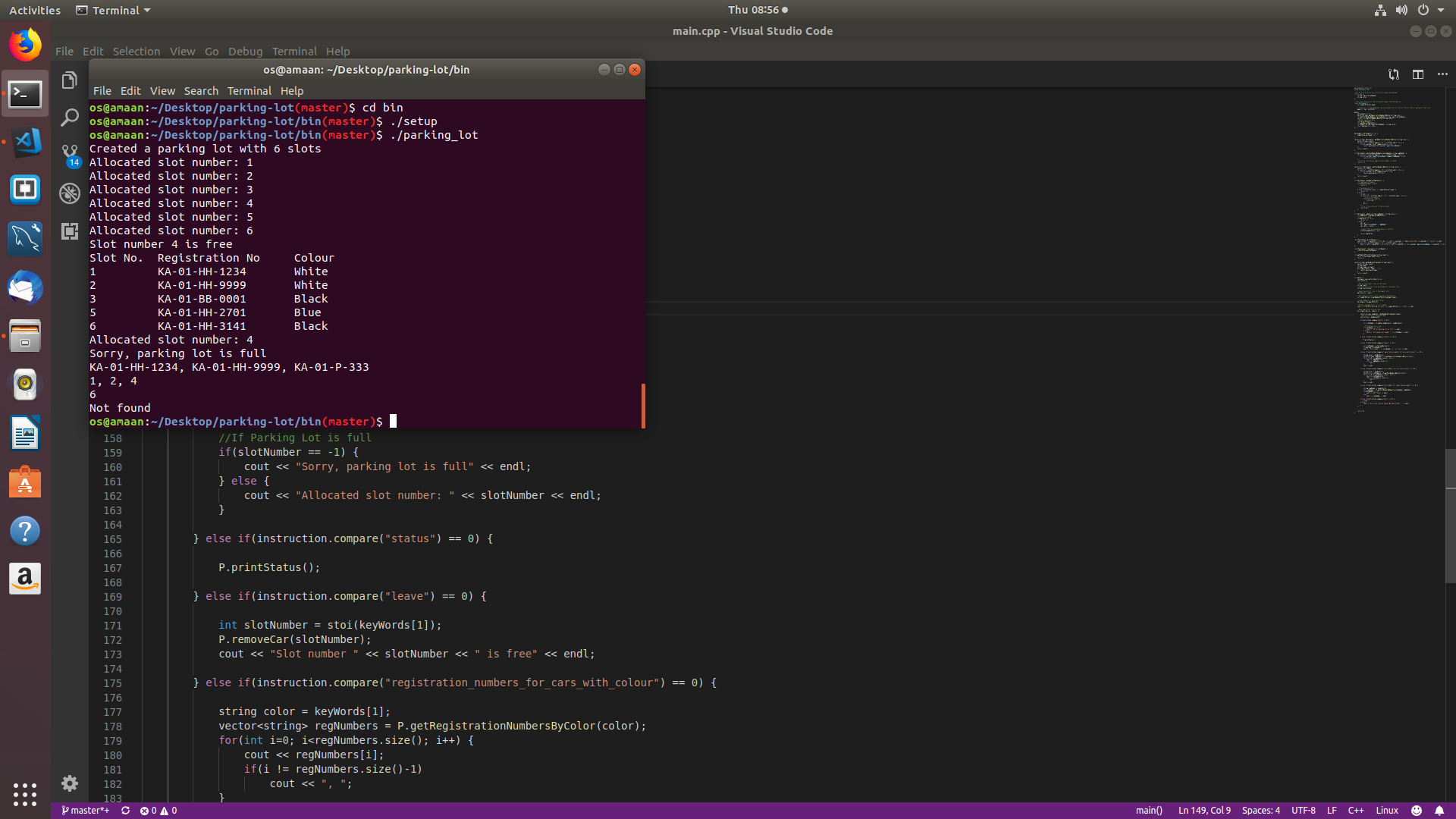1456x819 pixels.
Task: Open the Search menu in the terminal window
Action: pos(200,91)
